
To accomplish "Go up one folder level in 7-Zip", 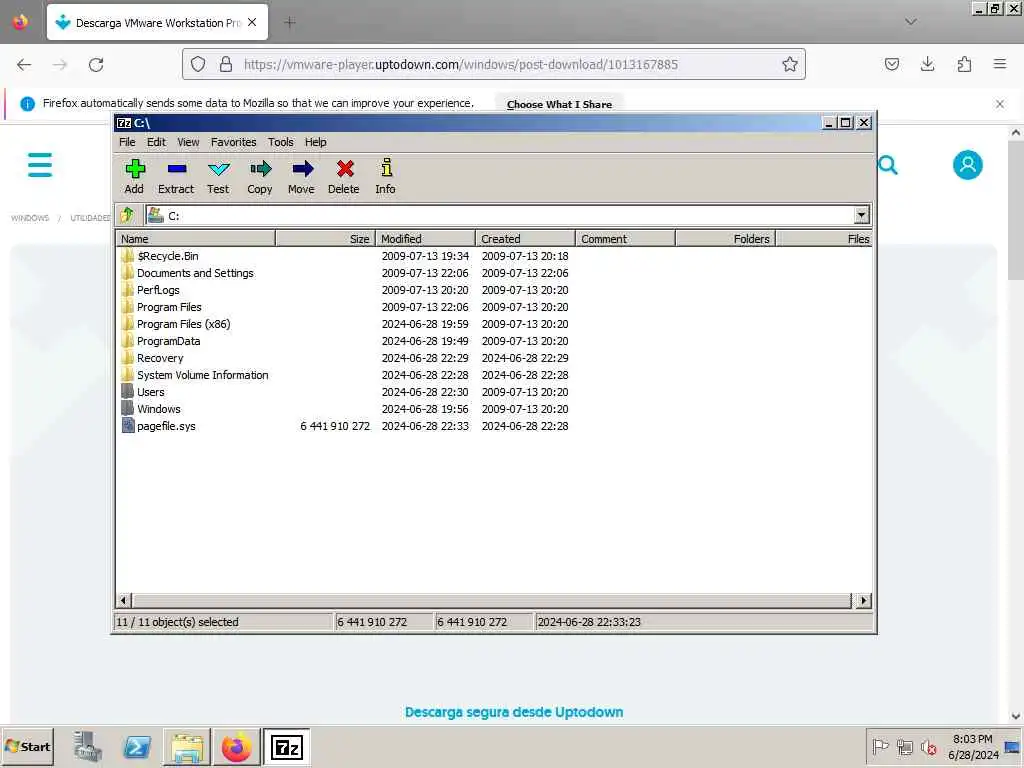I will pos(127,215).
